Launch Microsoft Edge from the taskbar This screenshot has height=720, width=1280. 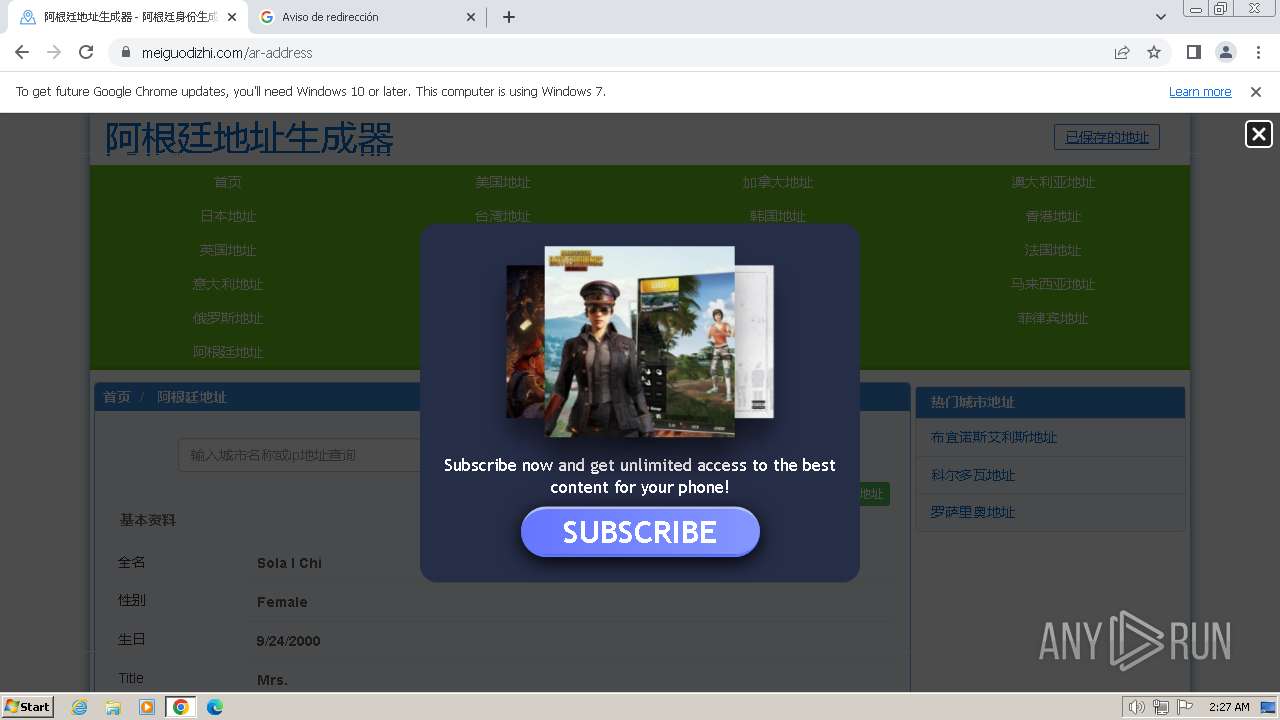215,707
